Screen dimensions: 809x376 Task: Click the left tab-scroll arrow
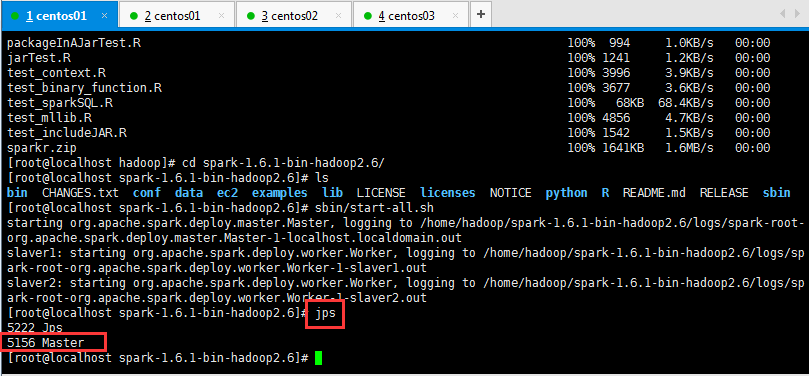(x=783, y=14)
